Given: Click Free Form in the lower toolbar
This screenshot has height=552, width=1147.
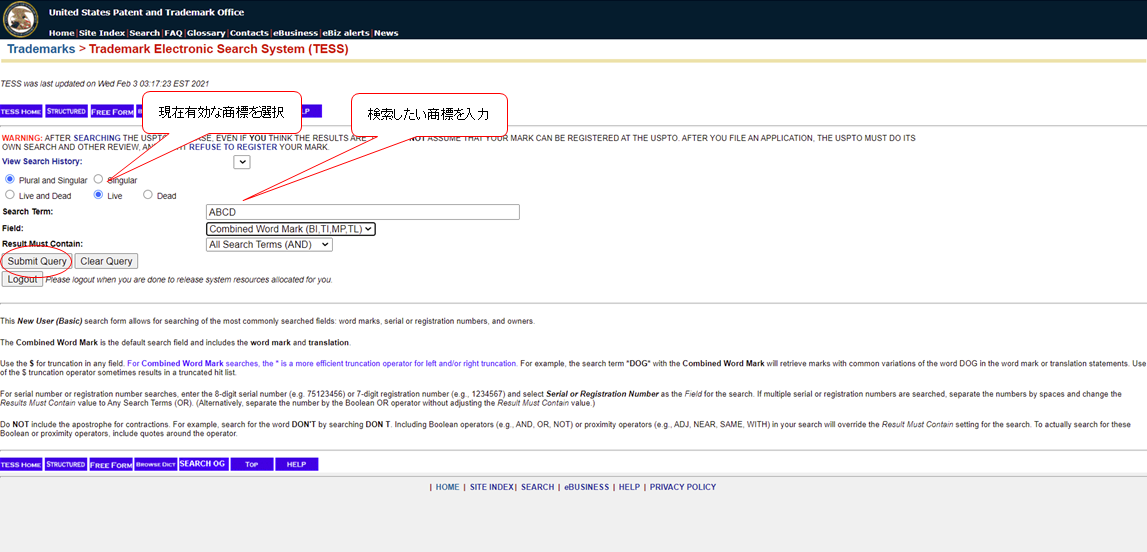Looking at the screenshot, I should pyautogui.click(x=111, y=464).
